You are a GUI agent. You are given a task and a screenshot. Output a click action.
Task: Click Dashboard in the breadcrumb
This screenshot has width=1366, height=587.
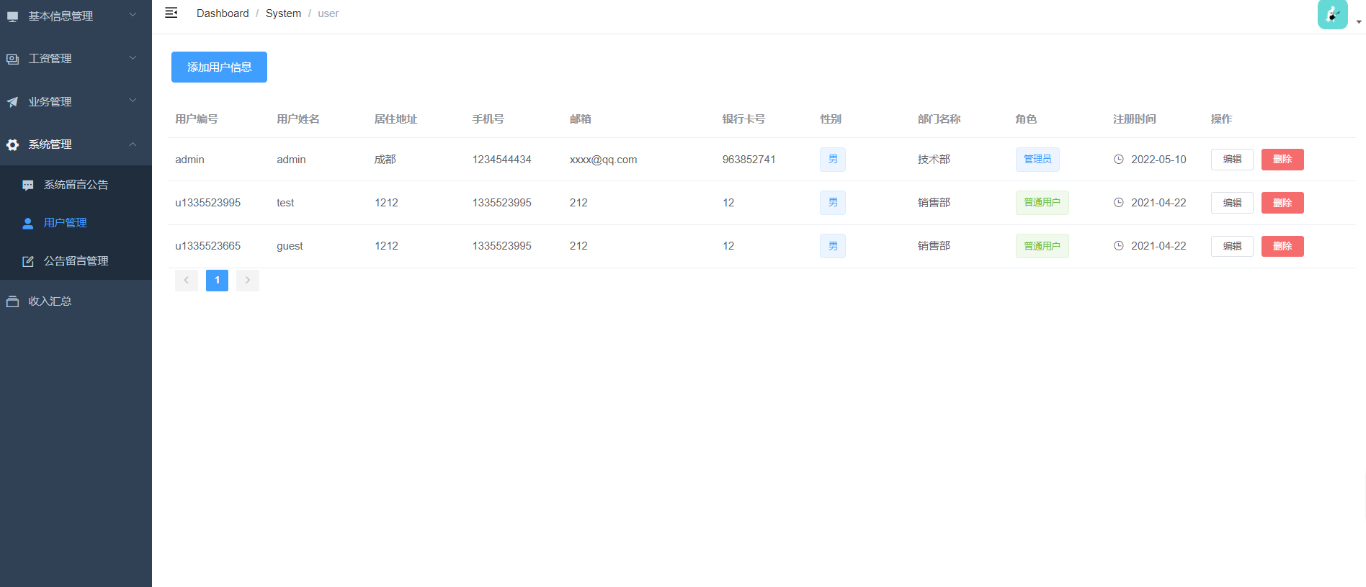click(x=222, y=13)
